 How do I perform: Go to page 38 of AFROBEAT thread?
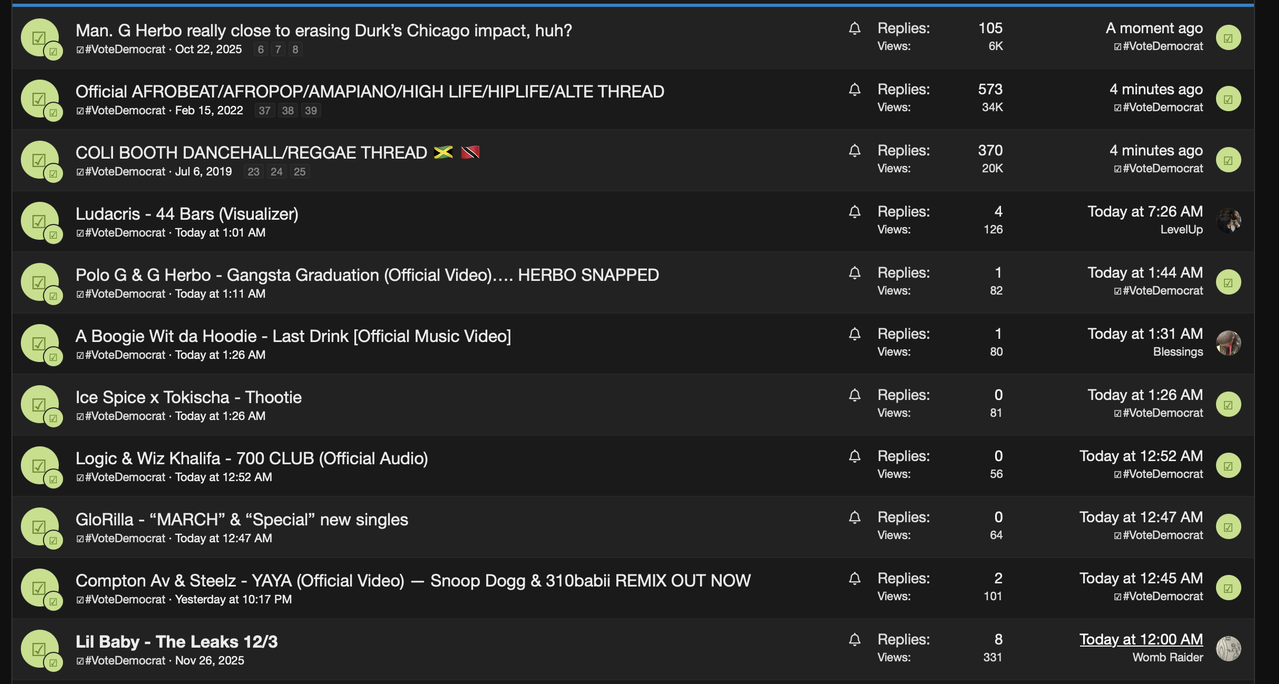pyautogui.click(x=288, y=110)
